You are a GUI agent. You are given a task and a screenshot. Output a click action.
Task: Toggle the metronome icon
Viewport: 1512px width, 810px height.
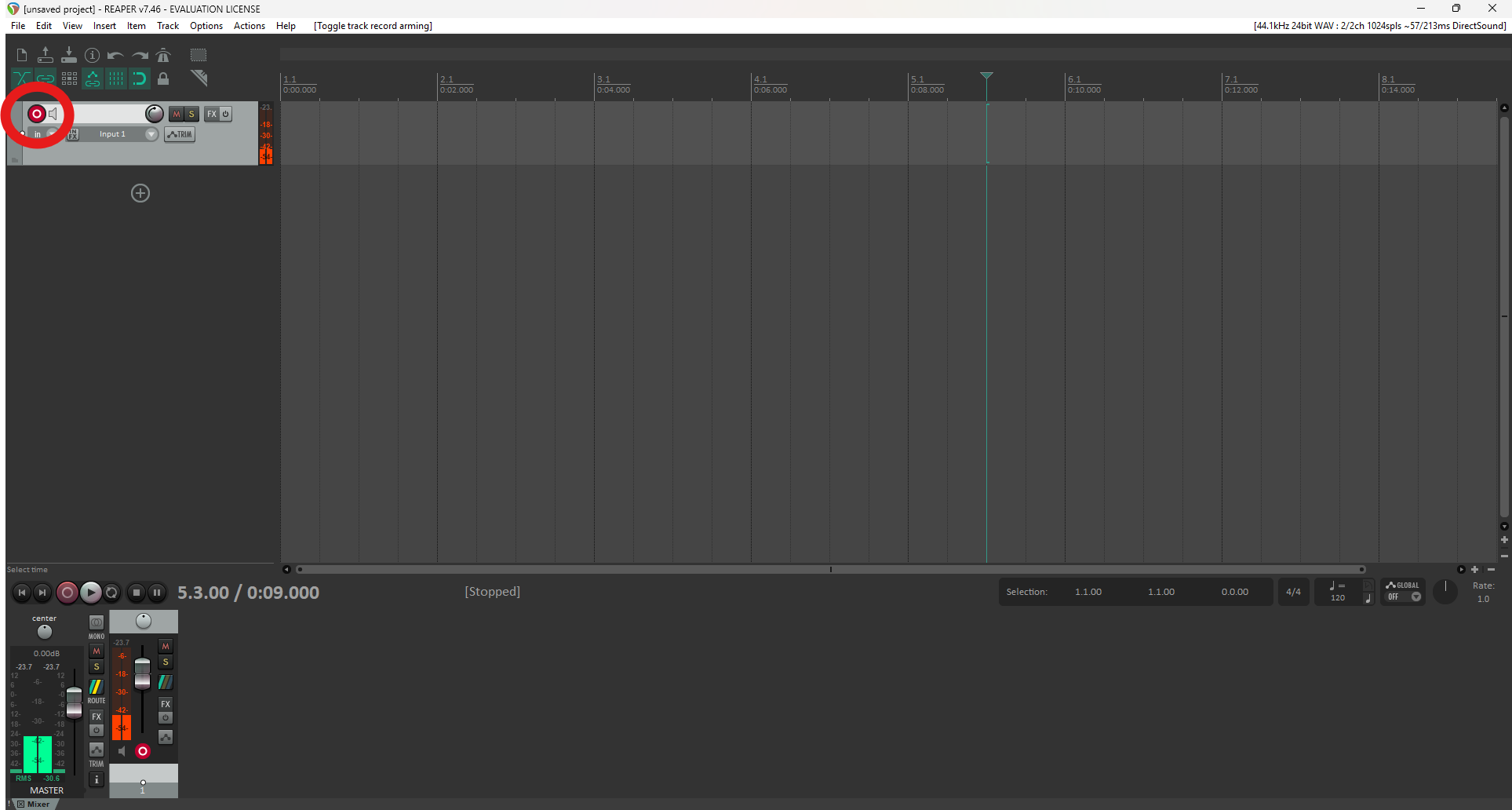pos(163,55)
